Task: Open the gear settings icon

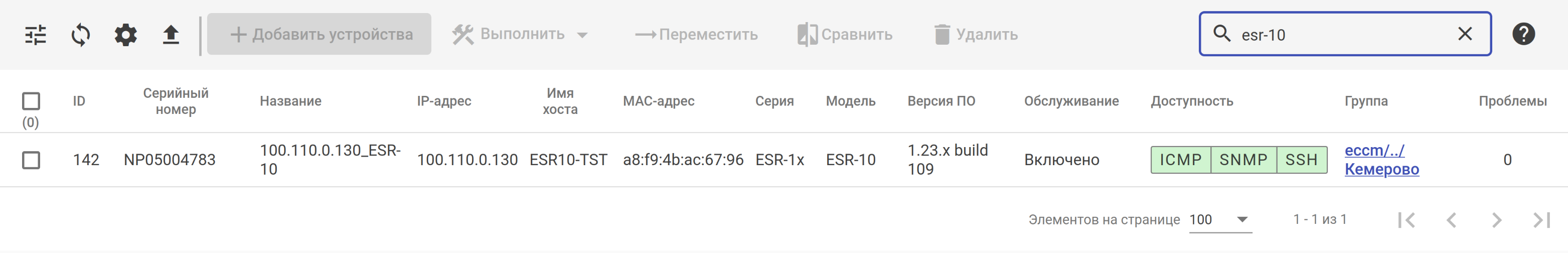Action: click(x=125, y=35)
